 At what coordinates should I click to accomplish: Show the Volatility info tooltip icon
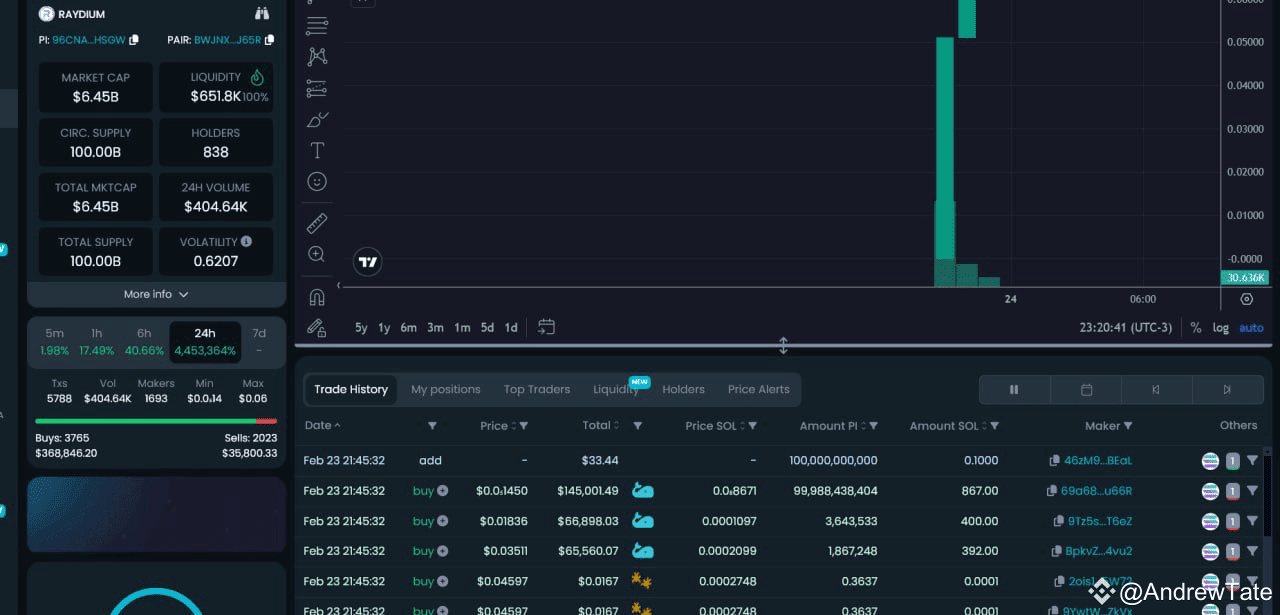246,241
